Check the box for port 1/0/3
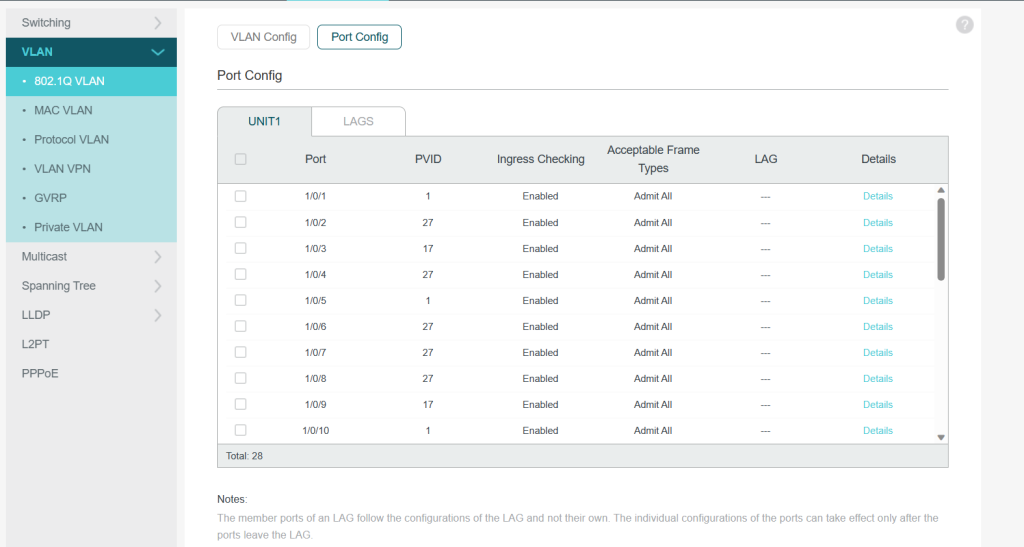Screen dimensions: 1024x547 240,248
